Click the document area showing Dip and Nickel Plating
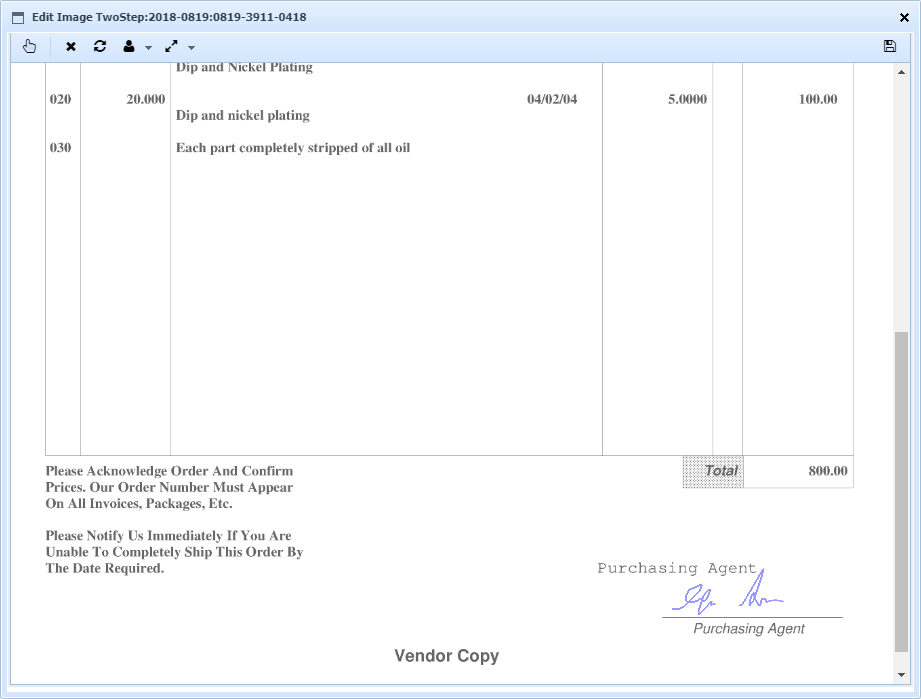Screen dimensions: 921x699 pos(243,67)
